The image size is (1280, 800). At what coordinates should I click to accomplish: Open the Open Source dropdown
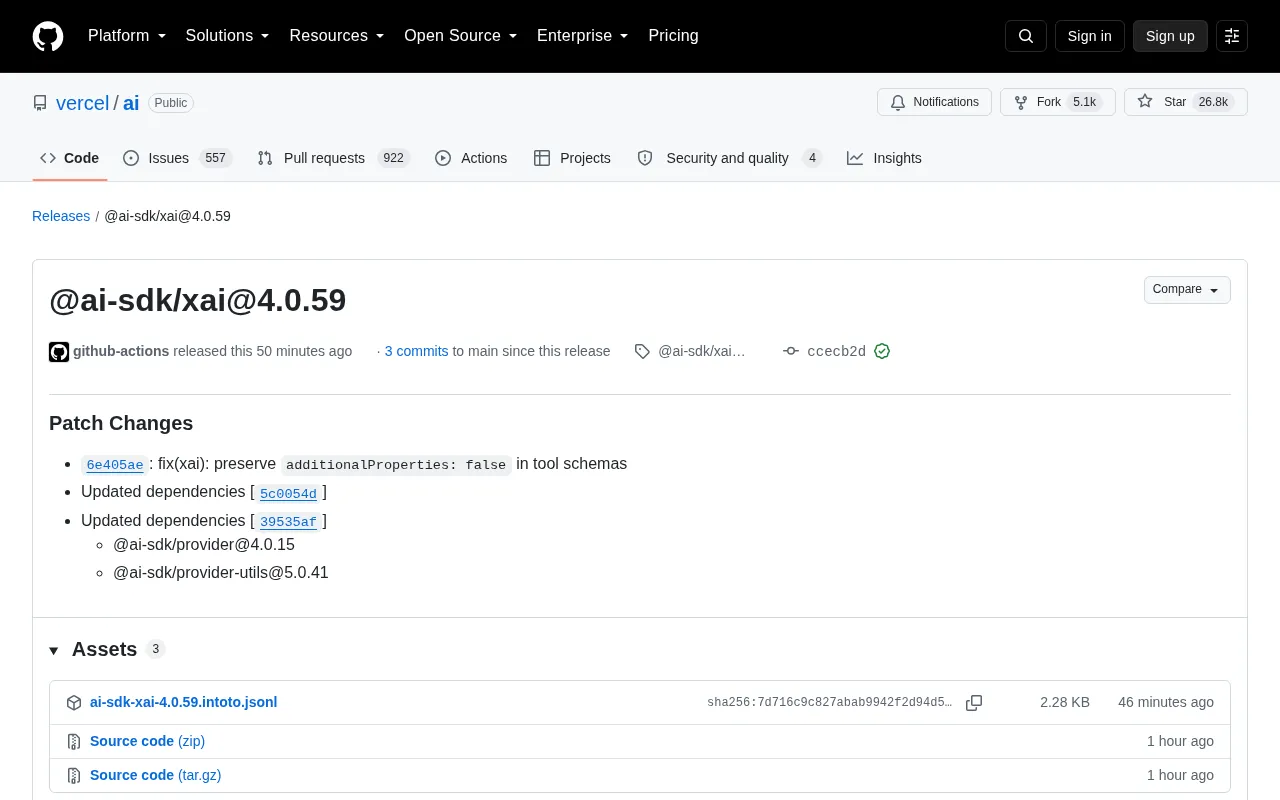[x=461, y=36]
